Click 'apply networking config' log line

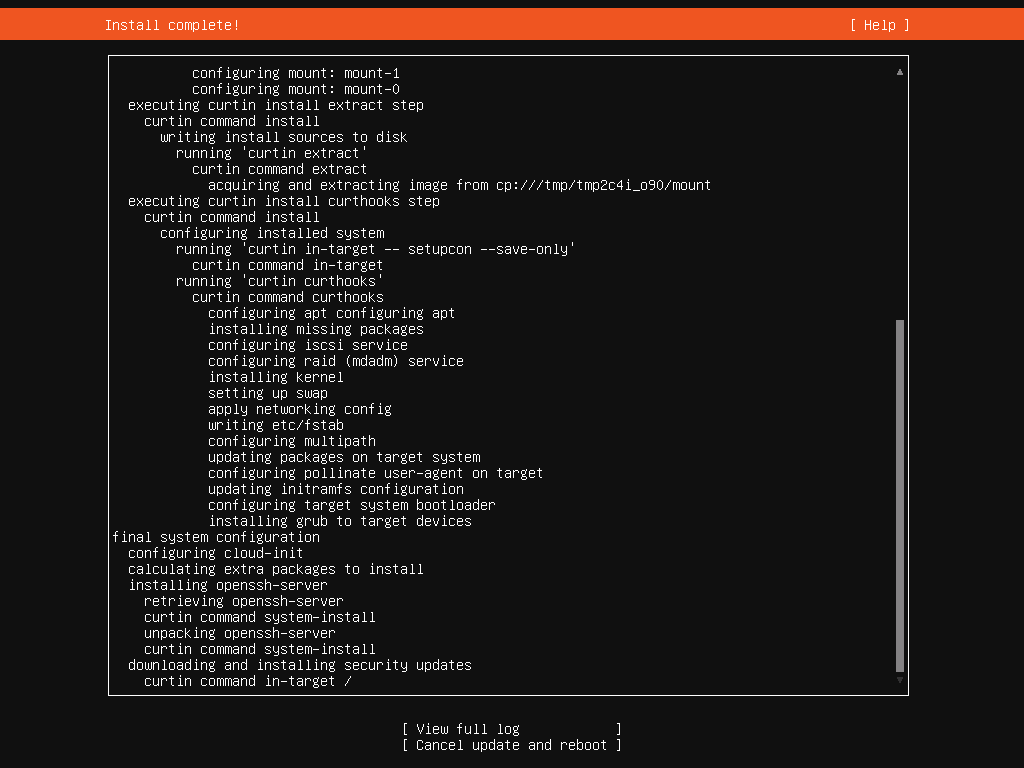point(300,409)
